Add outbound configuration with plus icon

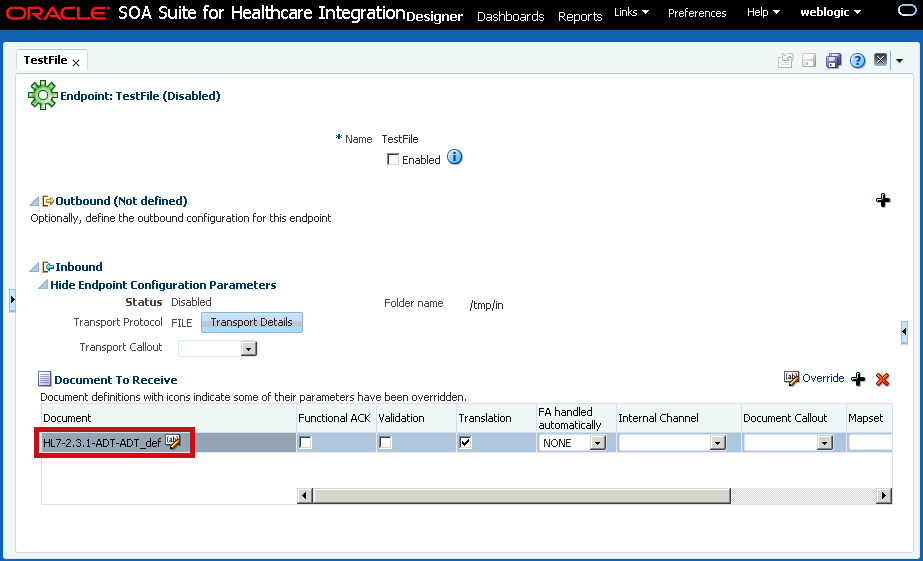[x=882, y=201]
